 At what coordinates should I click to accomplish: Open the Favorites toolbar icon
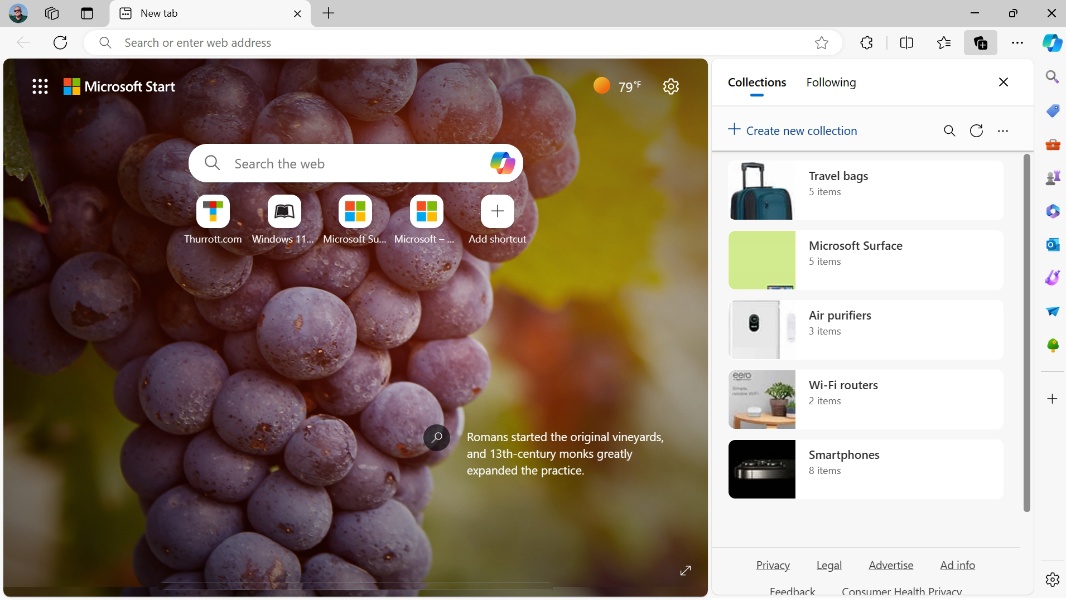coord(943,43)
